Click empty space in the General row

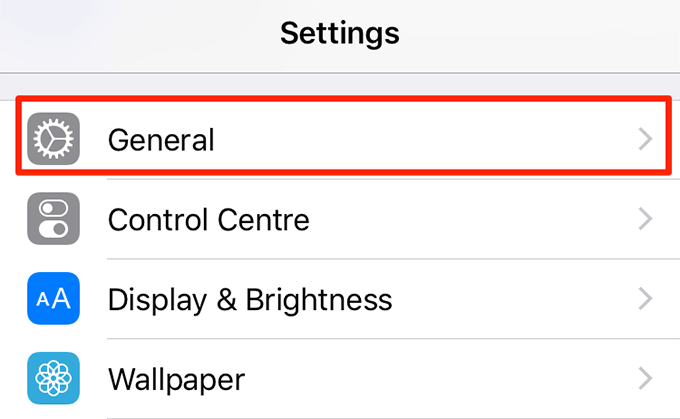[x=430, y=139]
